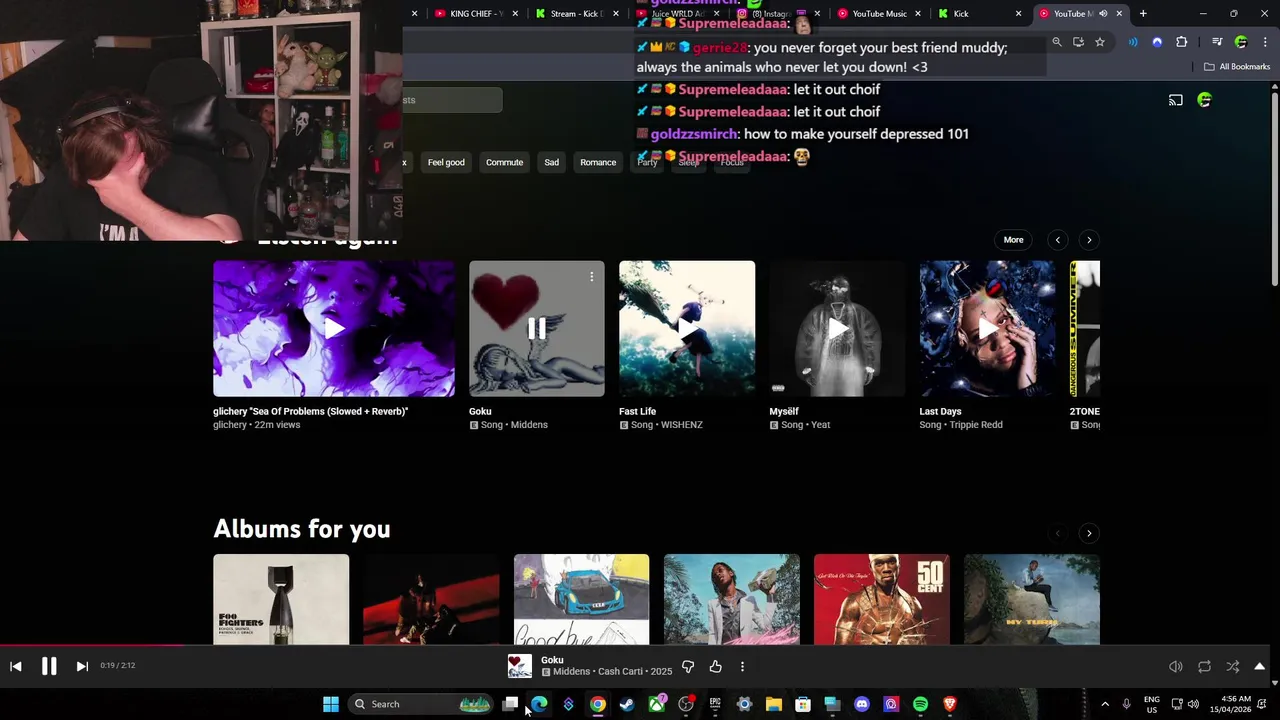Open Spotify from the taskbar
This screenshot has height=720, width=1280.
(x=920, y=704)
